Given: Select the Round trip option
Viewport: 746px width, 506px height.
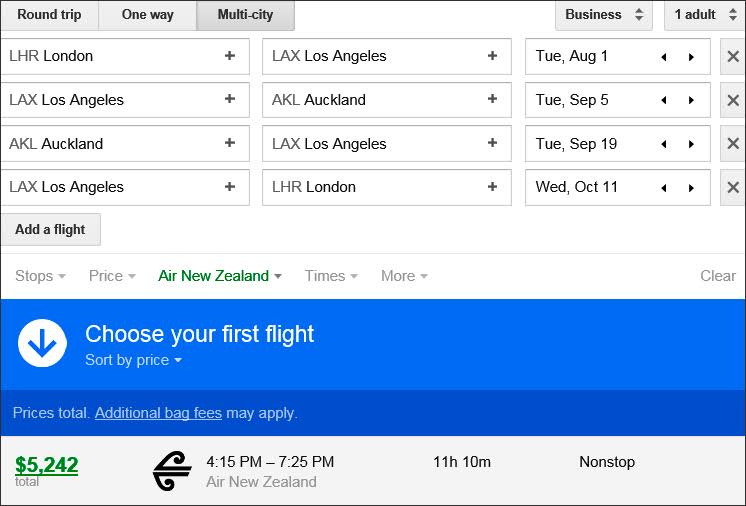Looking at the screenshot, I should tap(49, 15).
